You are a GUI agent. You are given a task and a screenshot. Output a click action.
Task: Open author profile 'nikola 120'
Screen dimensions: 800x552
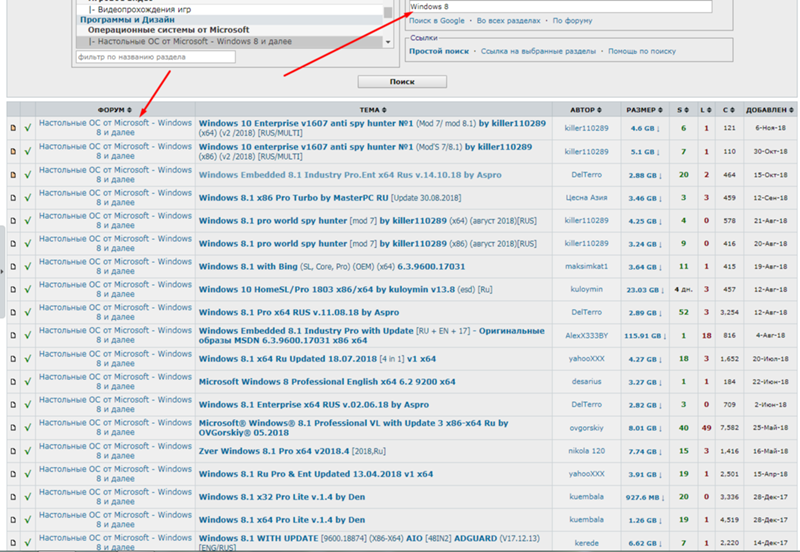[x=586, y=451]
